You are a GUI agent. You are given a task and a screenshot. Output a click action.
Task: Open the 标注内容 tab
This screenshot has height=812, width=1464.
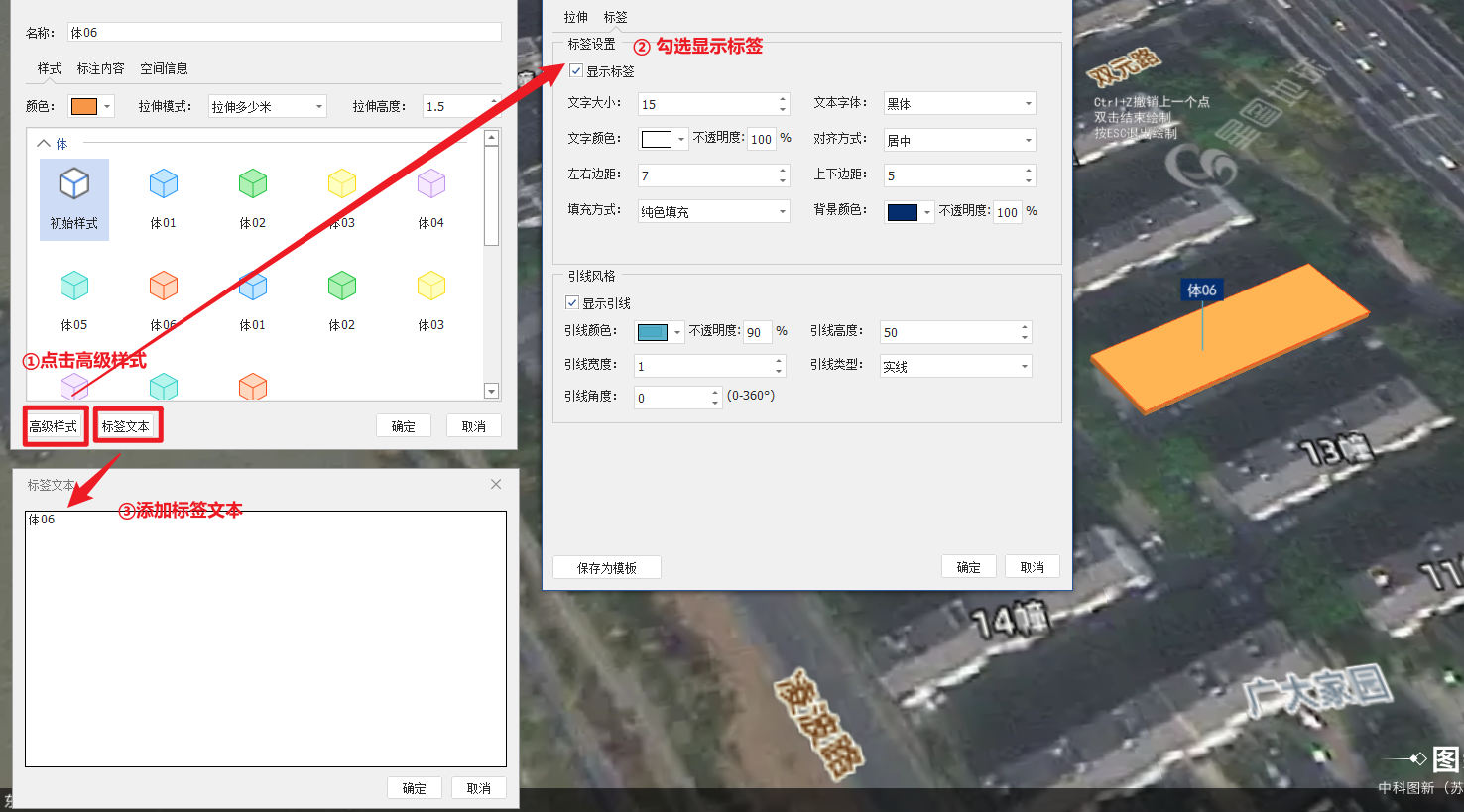(x=101, y=68)
